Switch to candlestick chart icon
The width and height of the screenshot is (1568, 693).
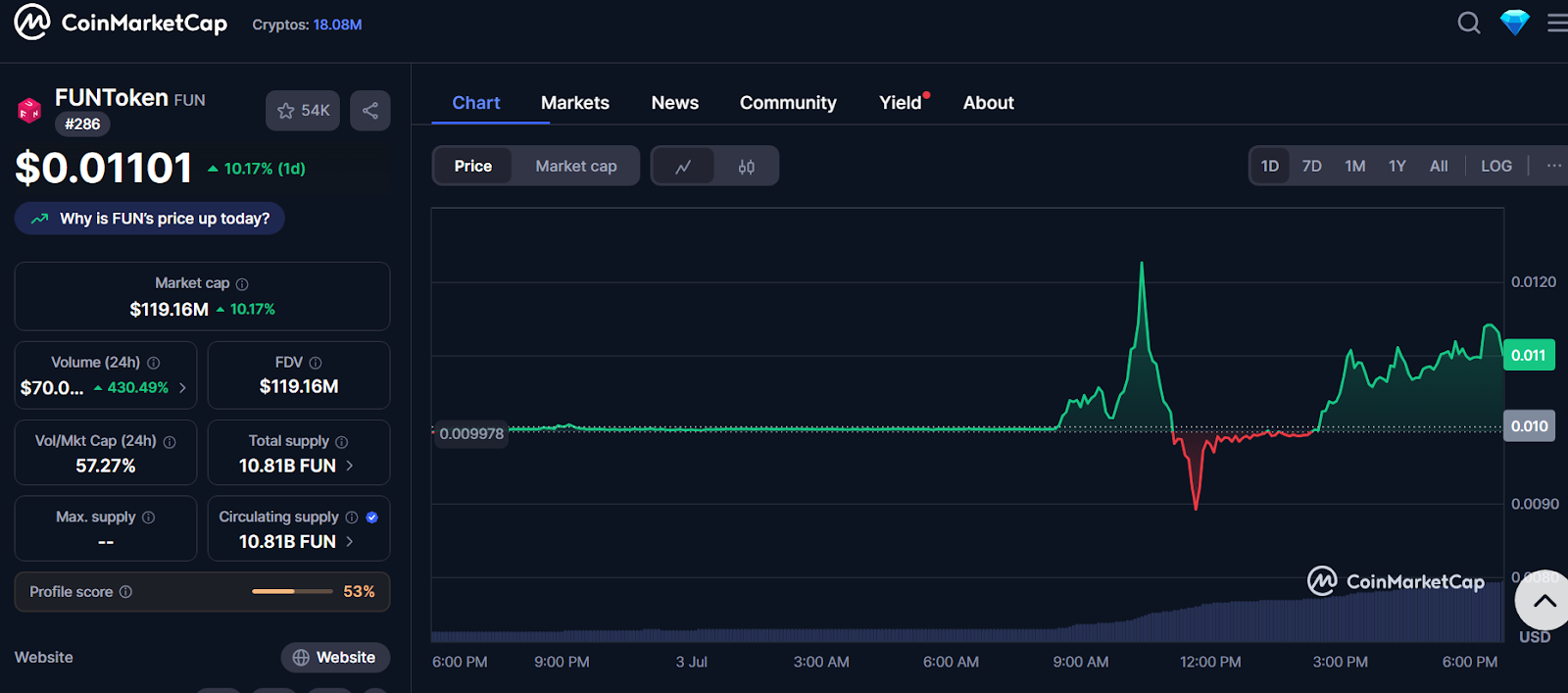[746, 167]
